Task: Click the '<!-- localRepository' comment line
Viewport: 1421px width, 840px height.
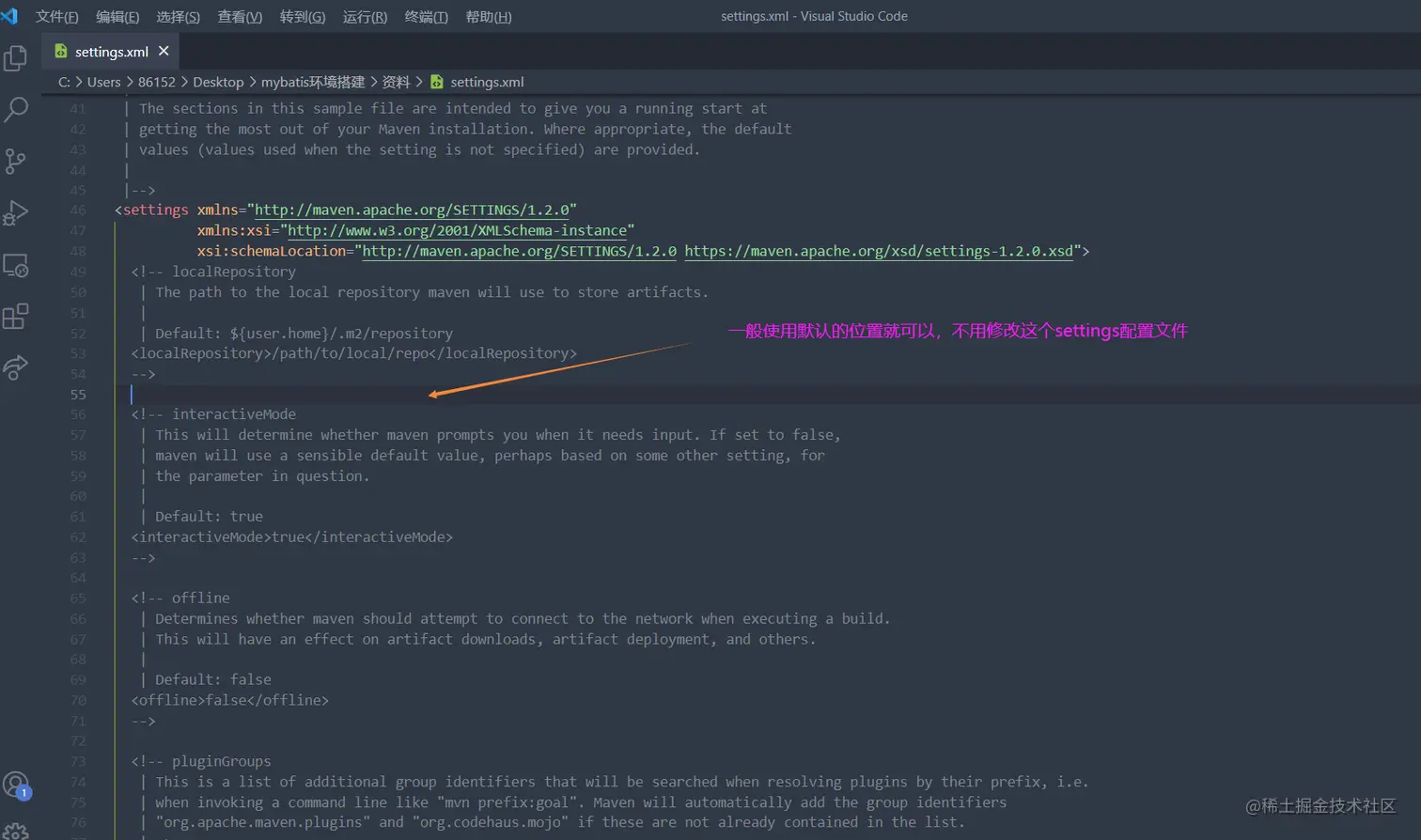Action: [x=213, y=272]
